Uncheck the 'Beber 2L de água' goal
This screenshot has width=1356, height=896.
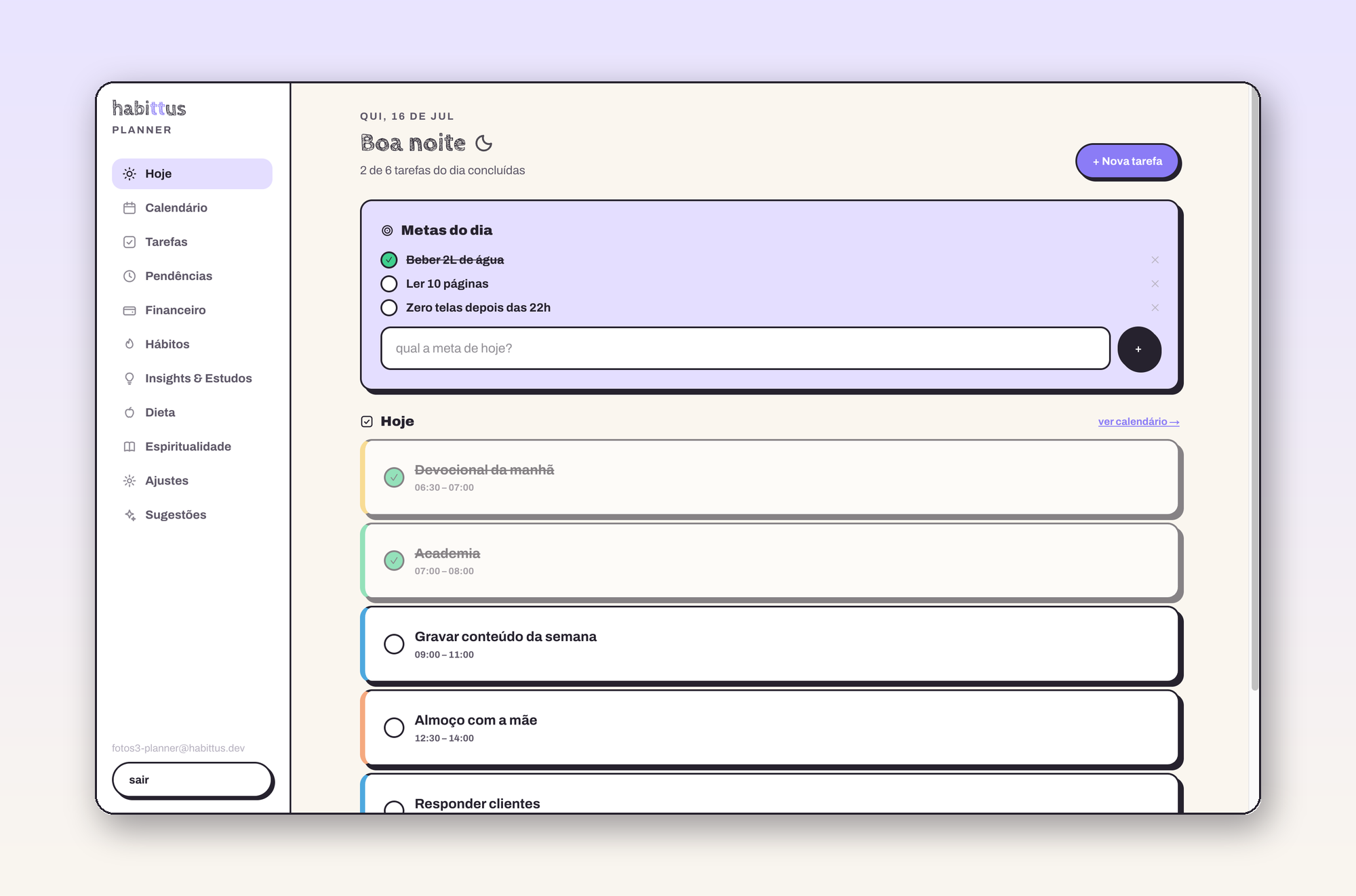click(x=389, y=260)
